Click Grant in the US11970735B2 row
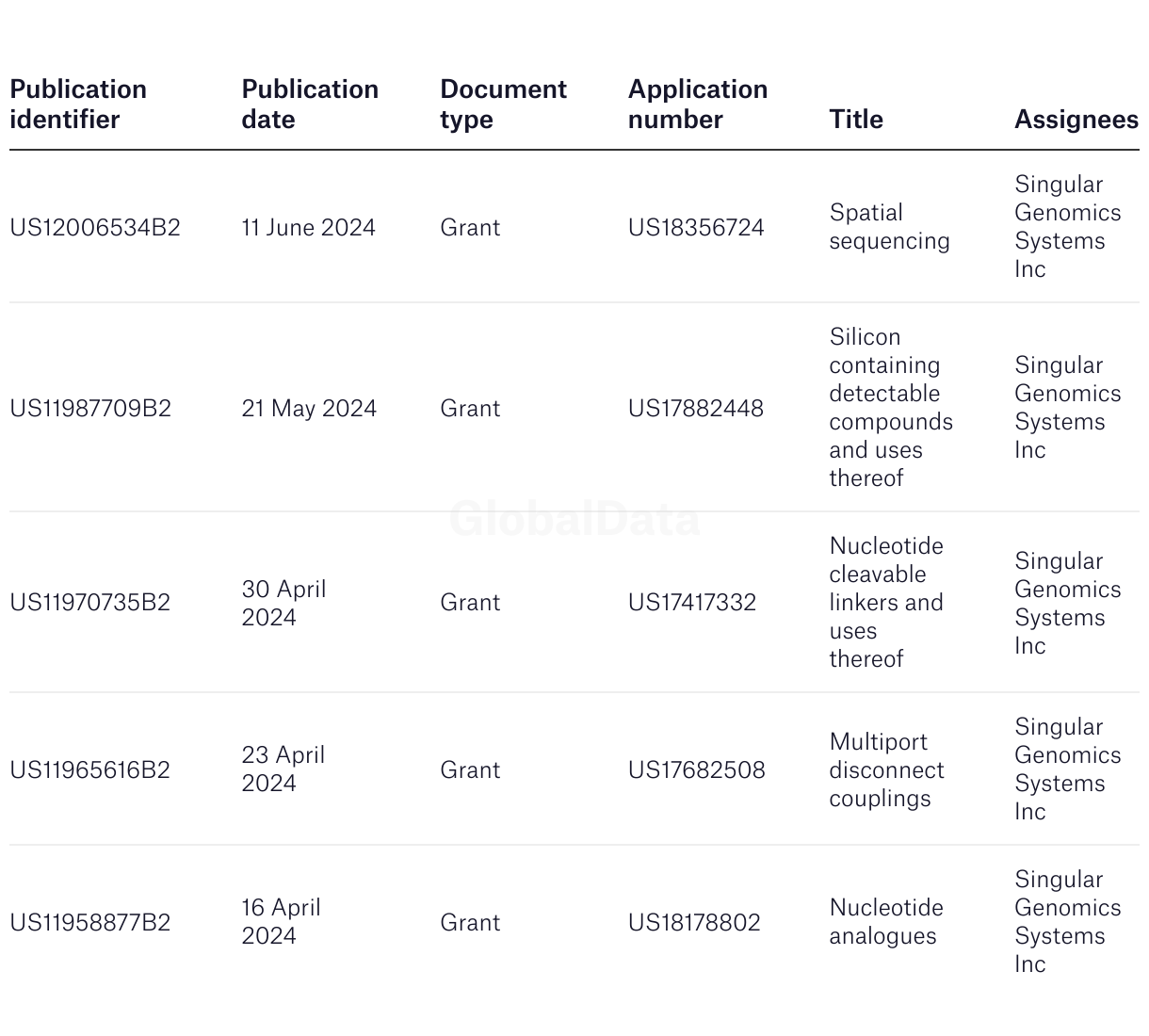This screenshot has height=1036, width=1149. tap(470, 603)
